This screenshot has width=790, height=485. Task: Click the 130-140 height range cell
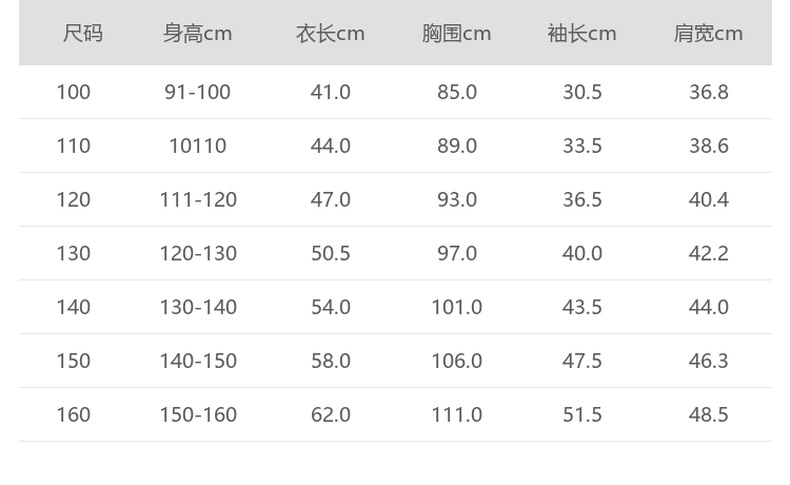pos(198,307)
